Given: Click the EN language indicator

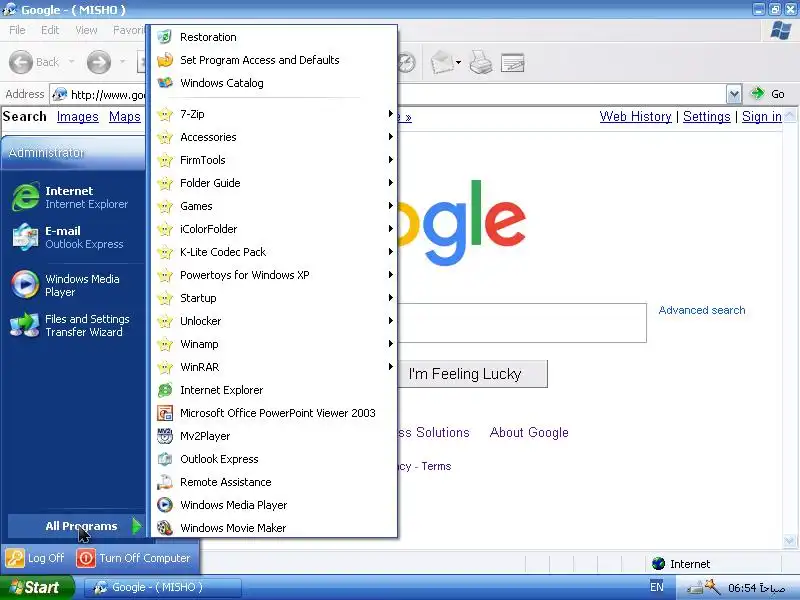Looking at the screenshot, I should point(657,587).
